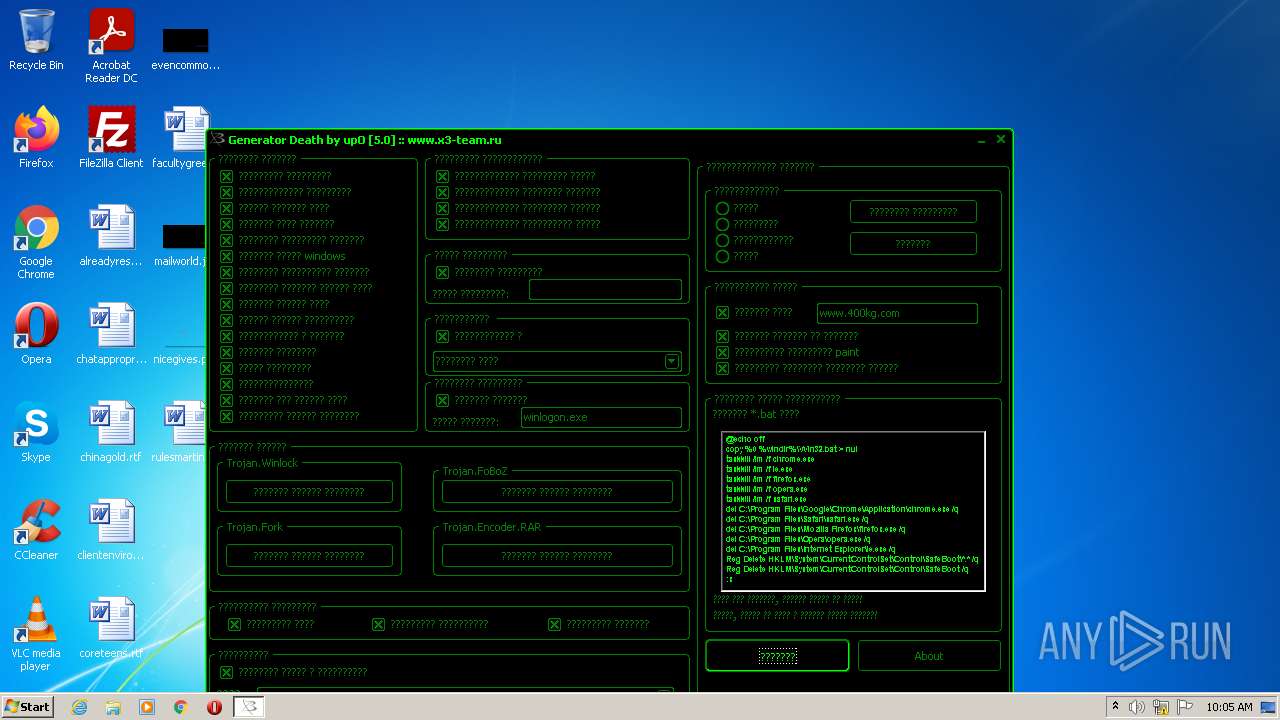The image size is (1280, 720).
Task: Select the Acrobat Reader DC desktop shortcut
Action: tap(111, 45)
